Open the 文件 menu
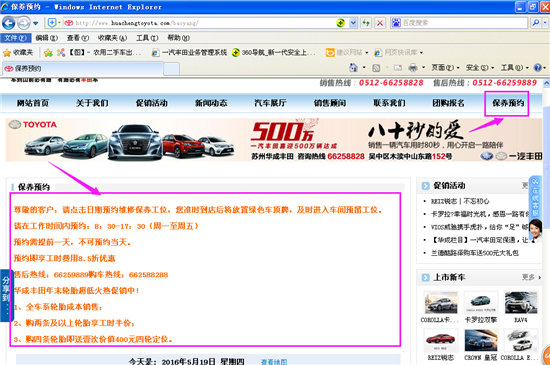550x365 pixels. click(15, 38)
